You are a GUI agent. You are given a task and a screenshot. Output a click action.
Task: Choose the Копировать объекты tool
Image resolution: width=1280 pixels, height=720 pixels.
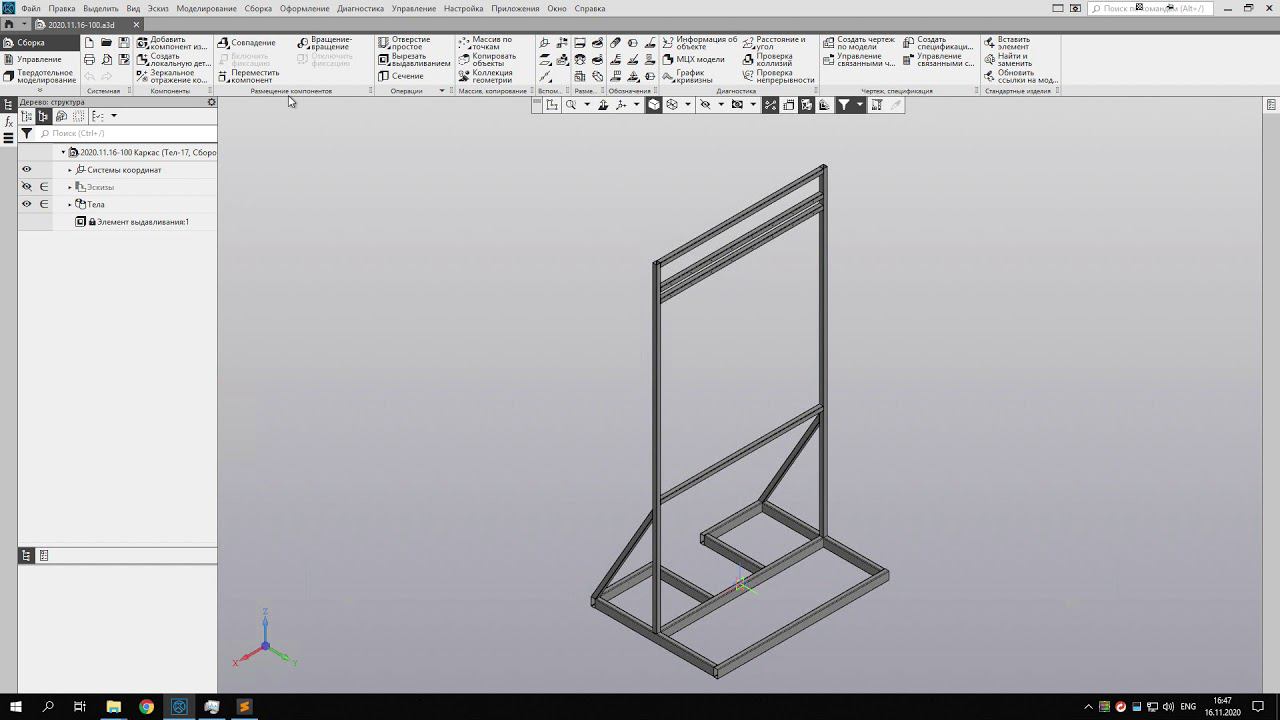pos(487,60)
